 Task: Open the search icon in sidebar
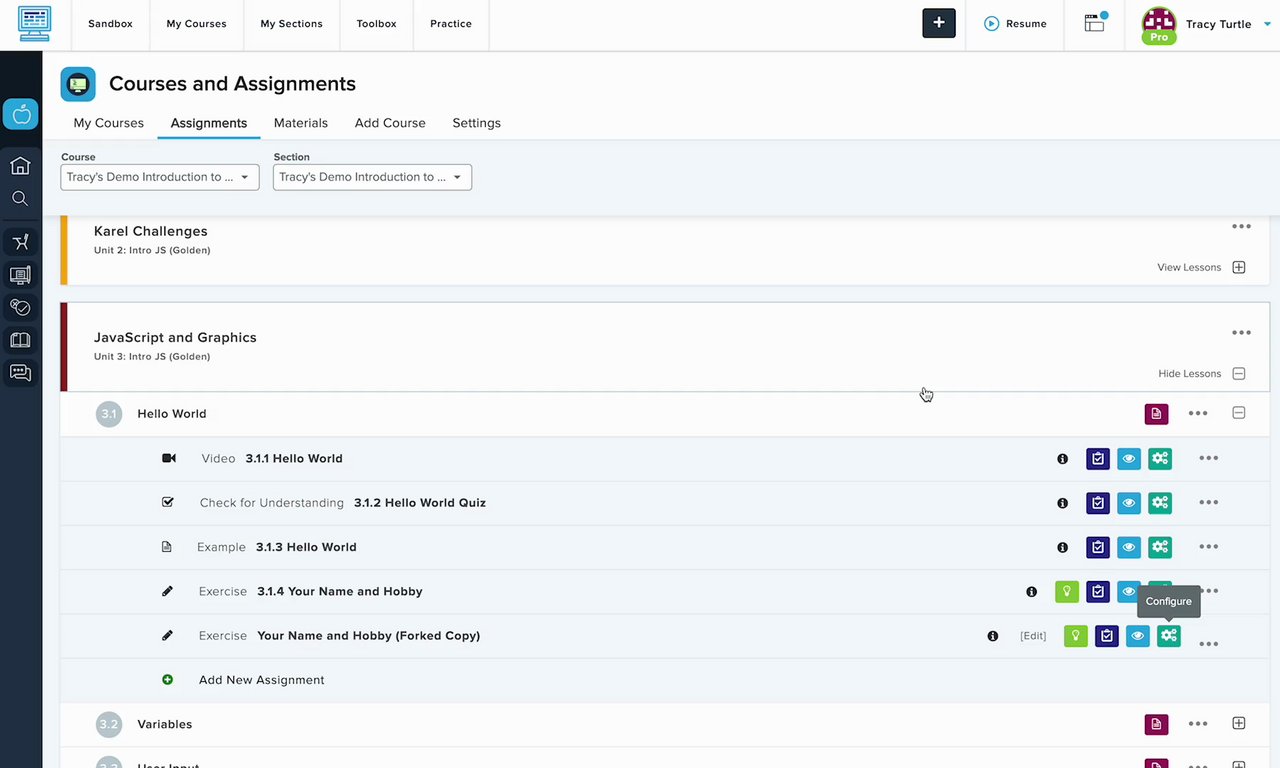point(20,198)
